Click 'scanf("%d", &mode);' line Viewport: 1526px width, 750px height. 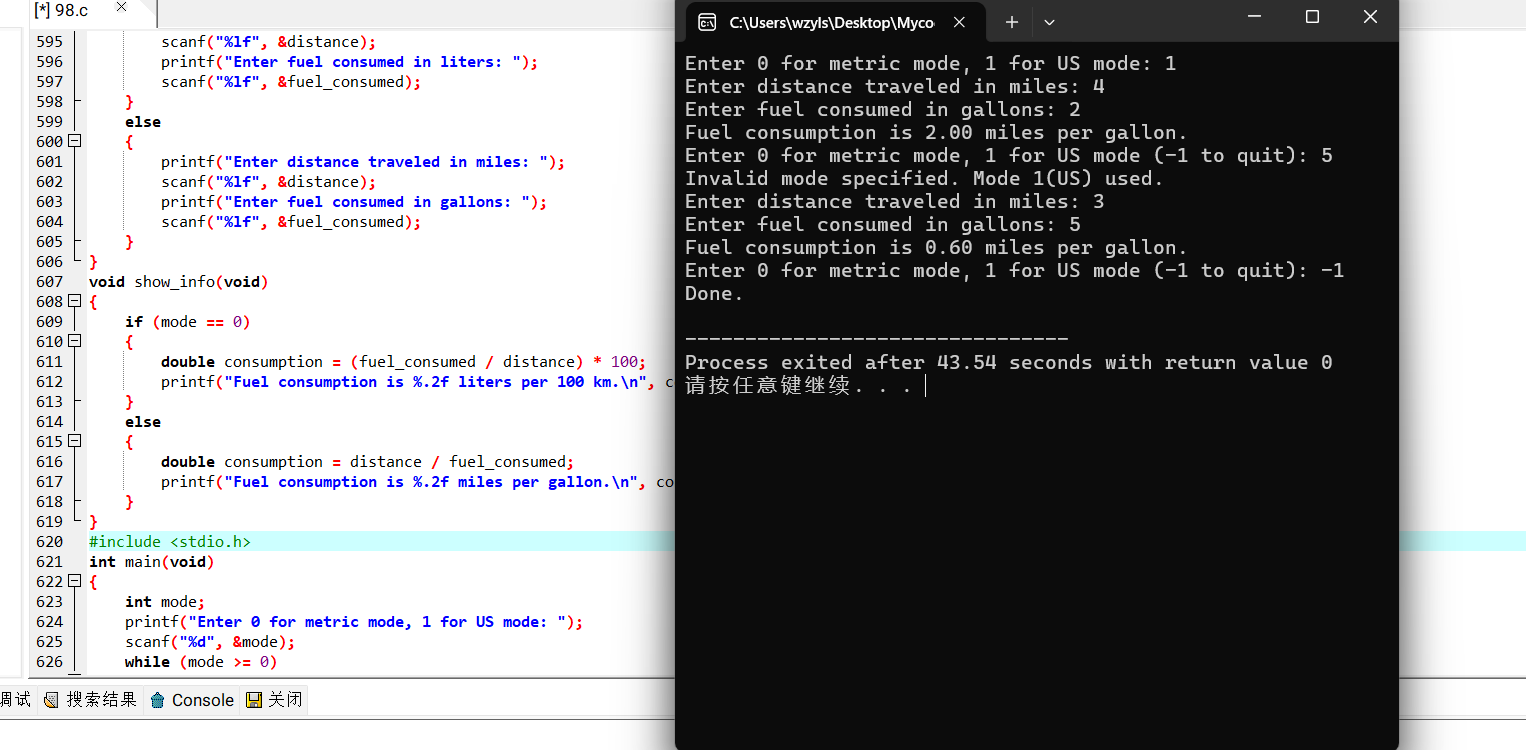click(x=210, y=642)
